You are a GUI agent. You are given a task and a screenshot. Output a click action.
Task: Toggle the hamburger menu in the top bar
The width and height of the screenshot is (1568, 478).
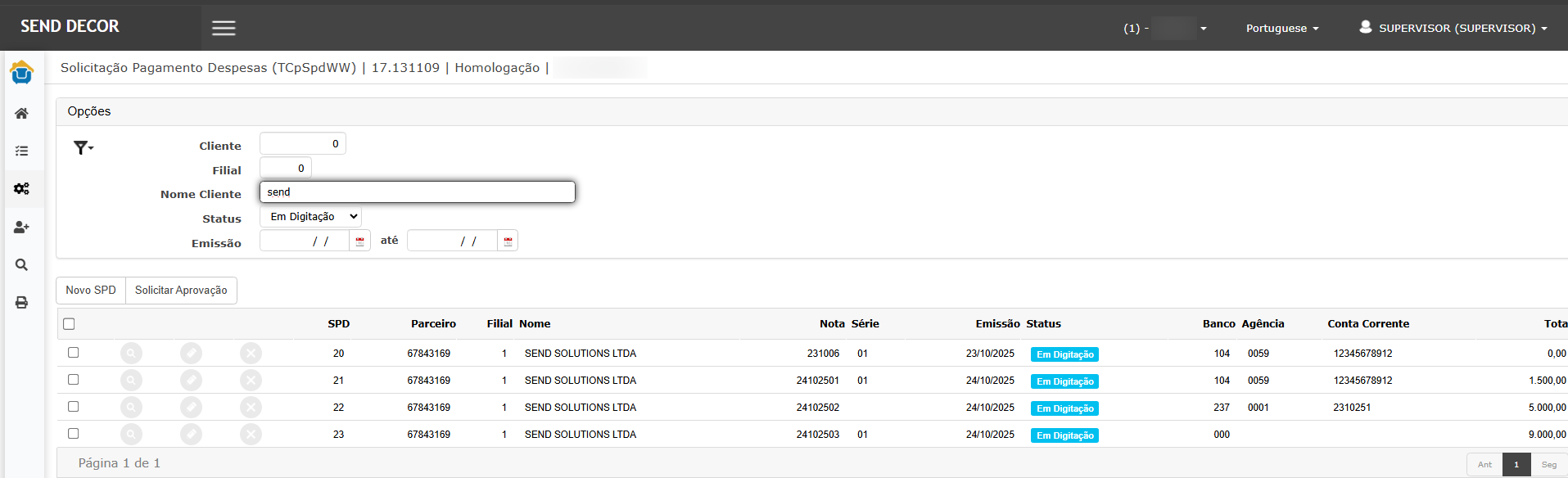pyautogui.click(x=224, y=28)
